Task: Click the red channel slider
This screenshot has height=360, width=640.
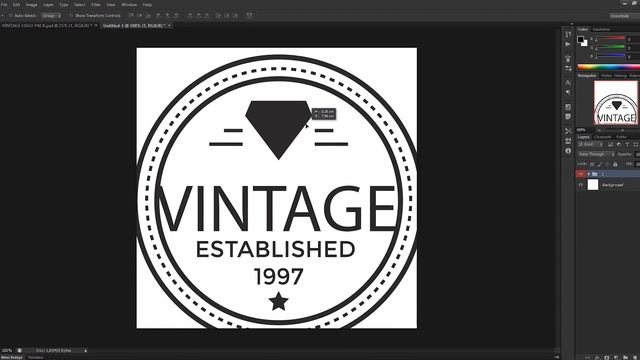Action: click(610, 39)
